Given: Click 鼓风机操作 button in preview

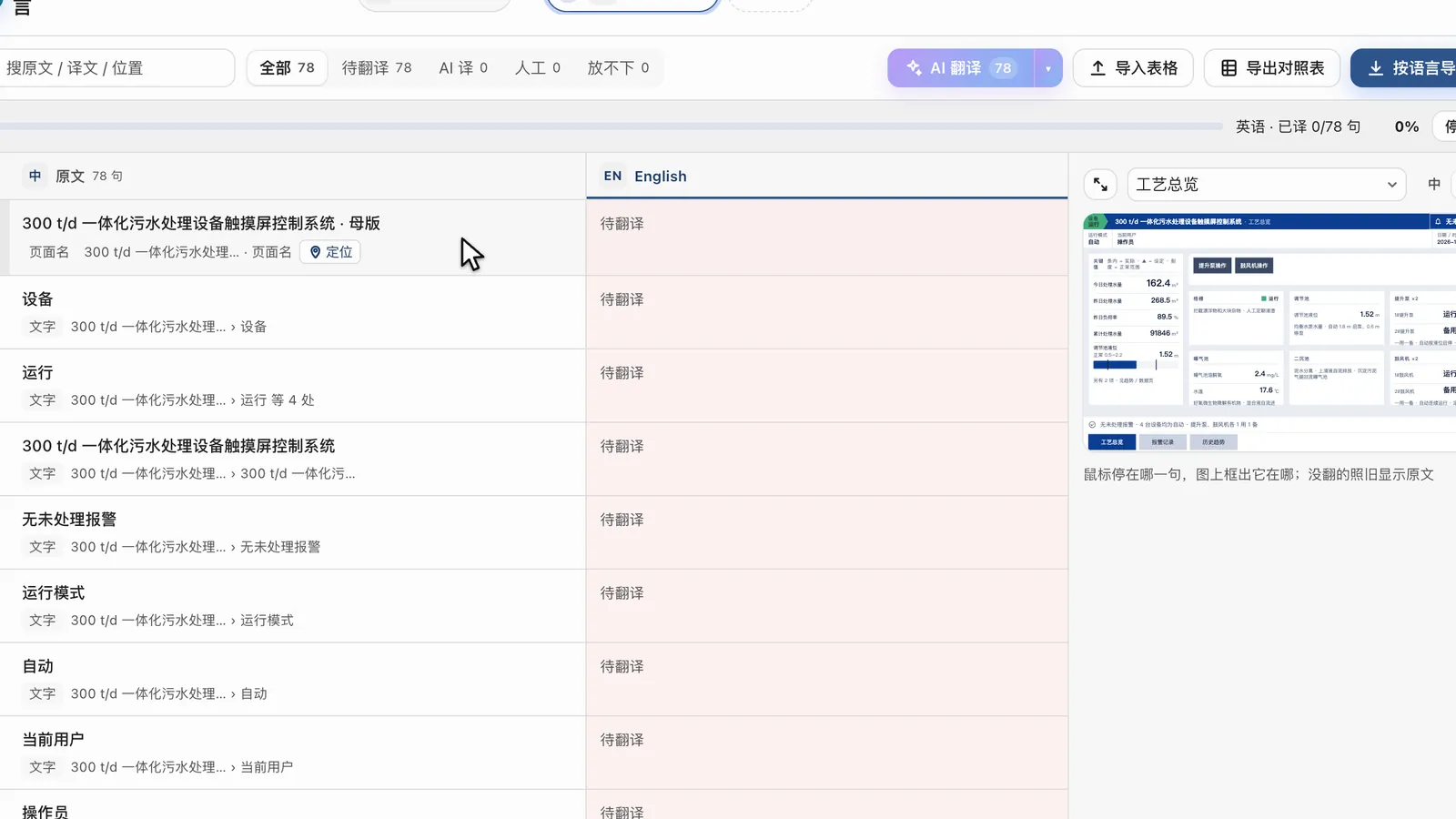Looking at the screenshot, I should (1254, 266).
